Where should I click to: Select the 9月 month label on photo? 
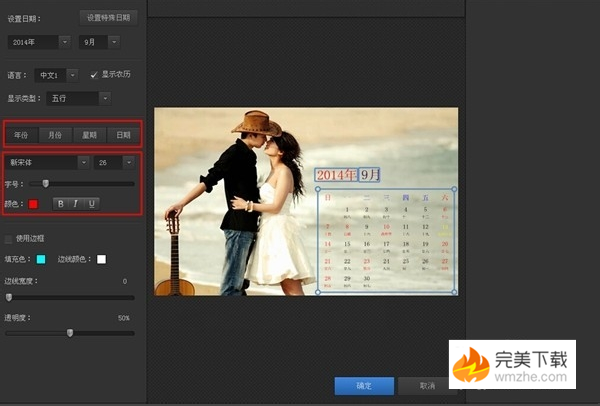[x=370, y=175]
